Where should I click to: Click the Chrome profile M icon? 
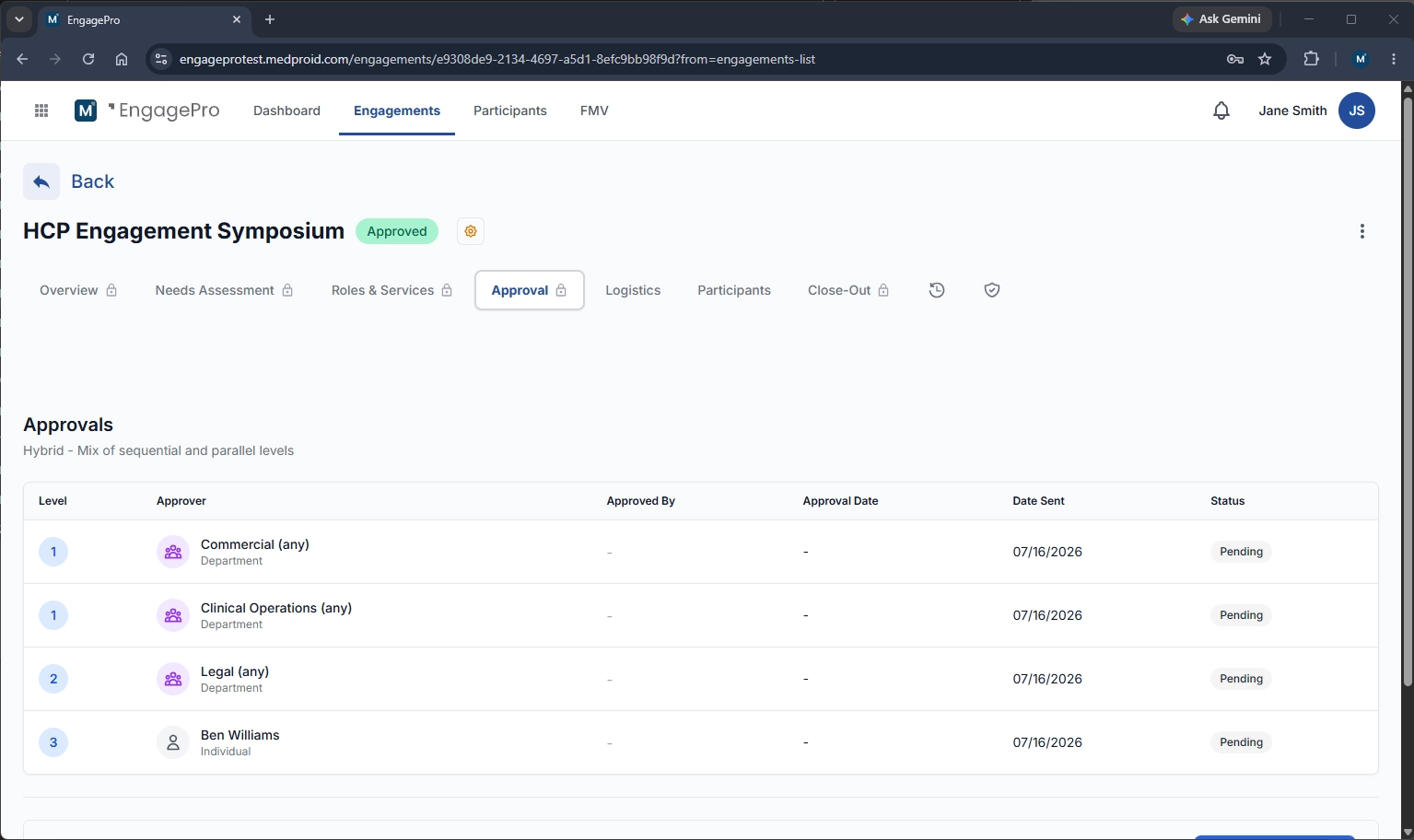click(x=1361, y=59)
